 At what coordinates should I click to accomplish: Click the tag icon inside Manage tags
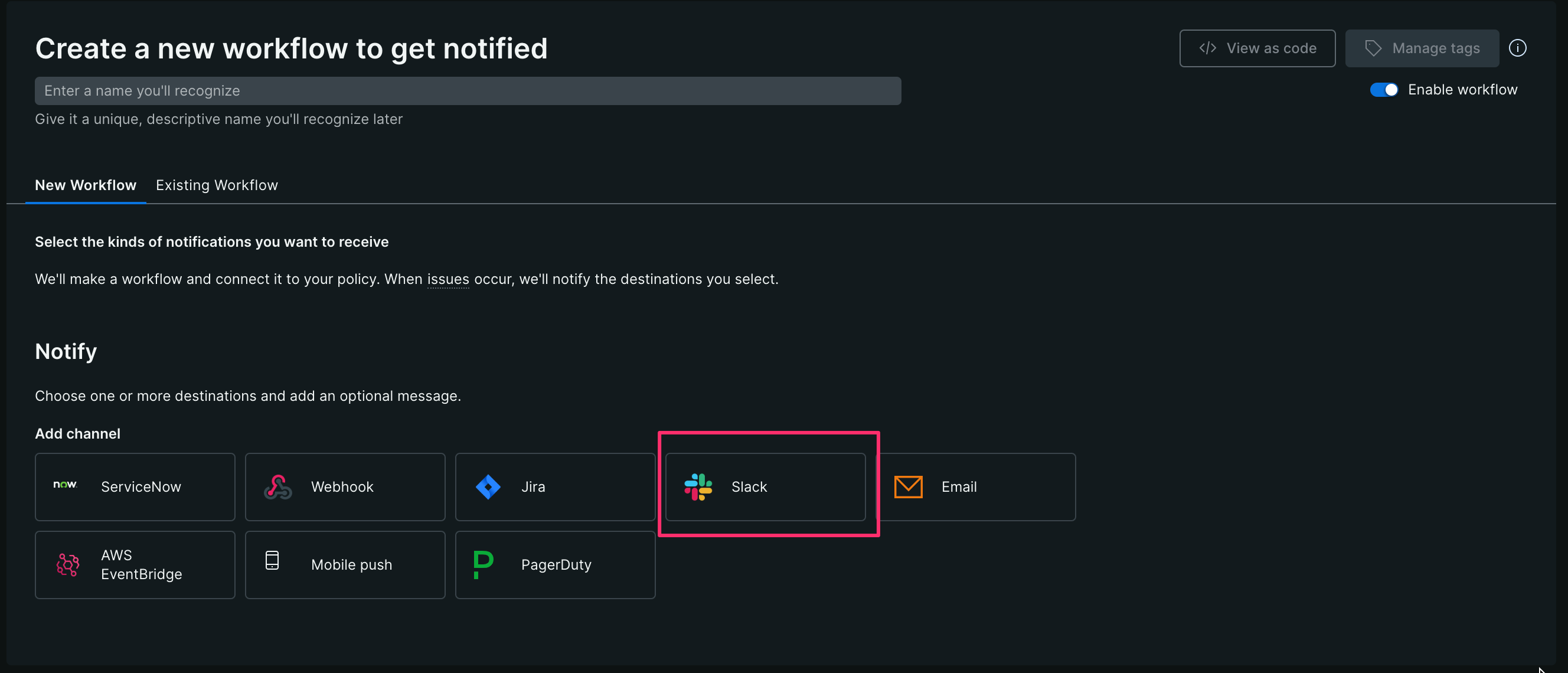[x=1374, y=48]
